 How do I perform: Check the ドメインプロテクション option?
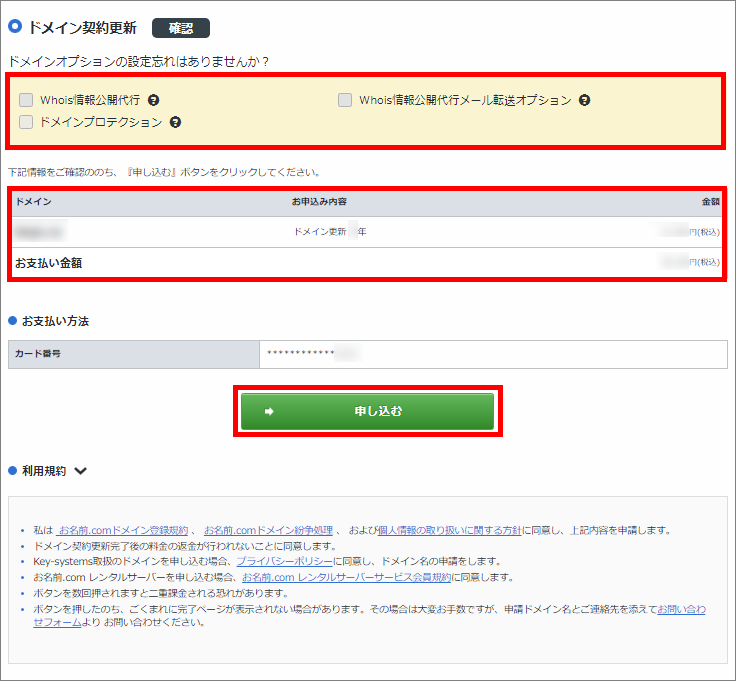(26, 122)
